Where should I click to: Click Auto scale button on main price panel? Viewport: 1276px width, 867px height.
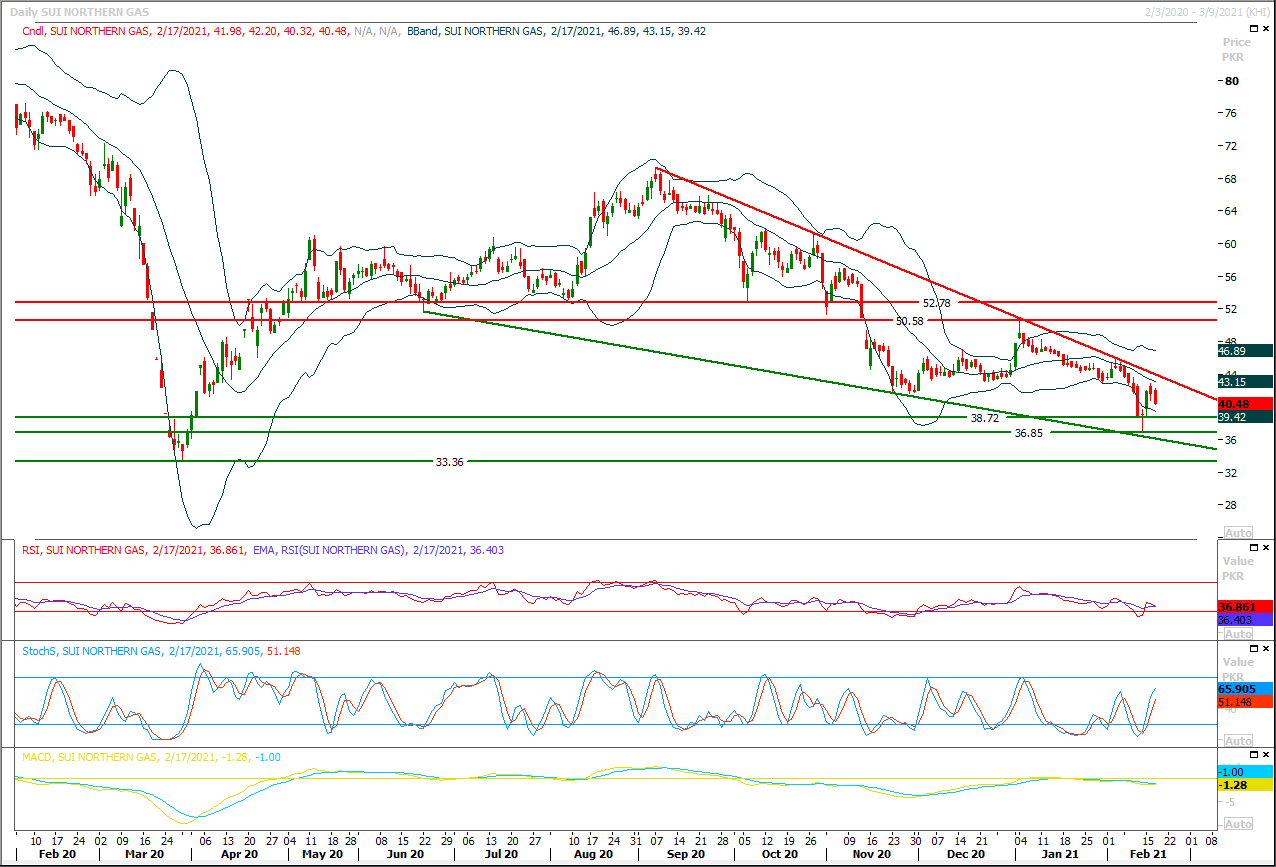pyautogui.click(x=1238, y=532)
